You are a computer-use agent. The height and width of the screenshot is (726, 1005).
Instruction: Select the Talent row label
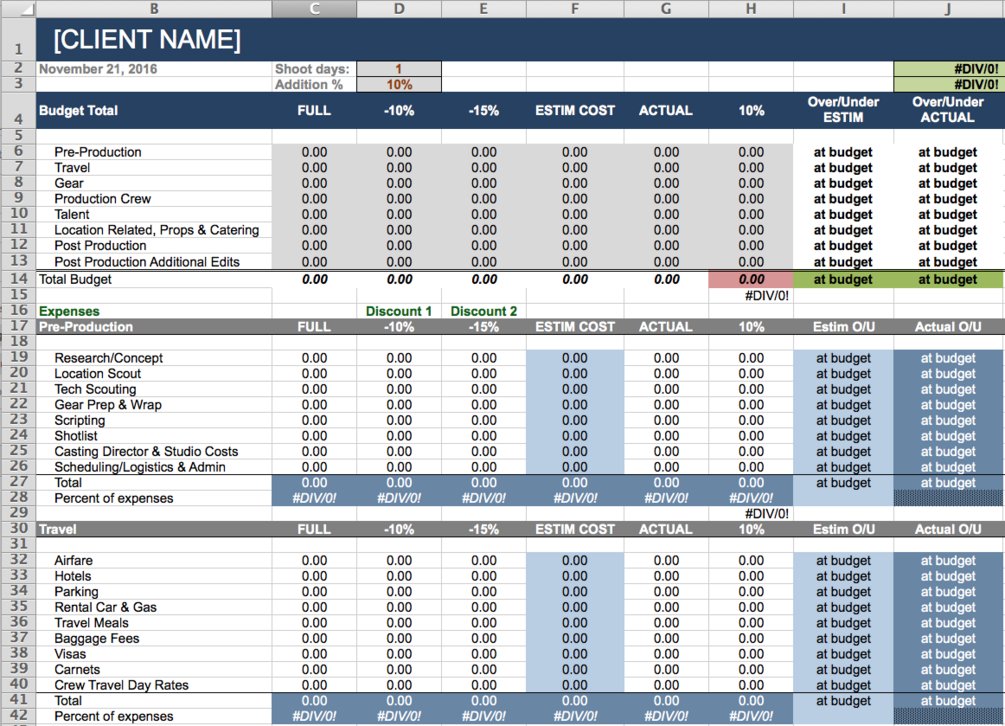72,214
